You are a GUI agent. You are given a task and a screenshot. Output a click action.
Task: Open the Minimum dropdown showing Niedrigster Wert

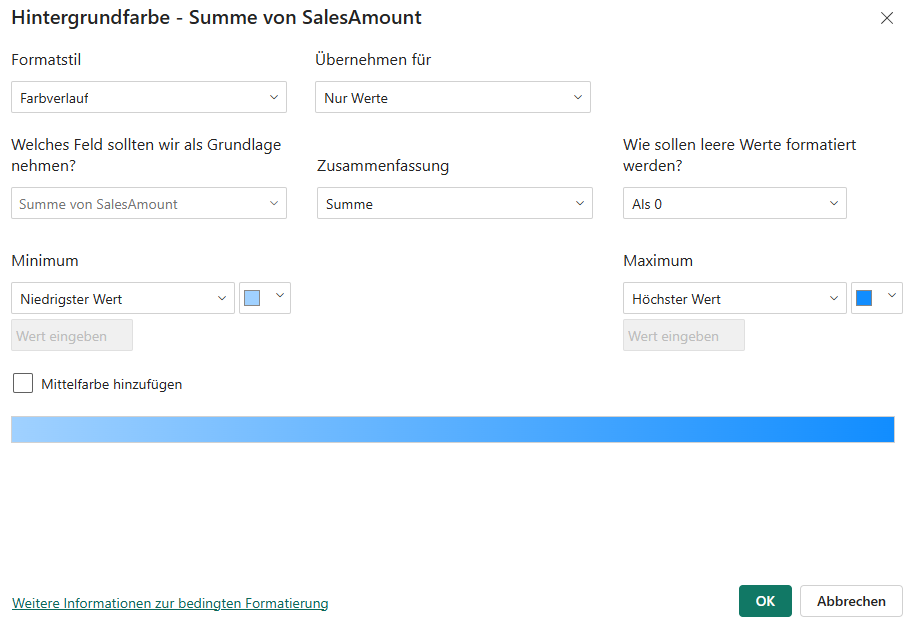click(x=122, y=297)
